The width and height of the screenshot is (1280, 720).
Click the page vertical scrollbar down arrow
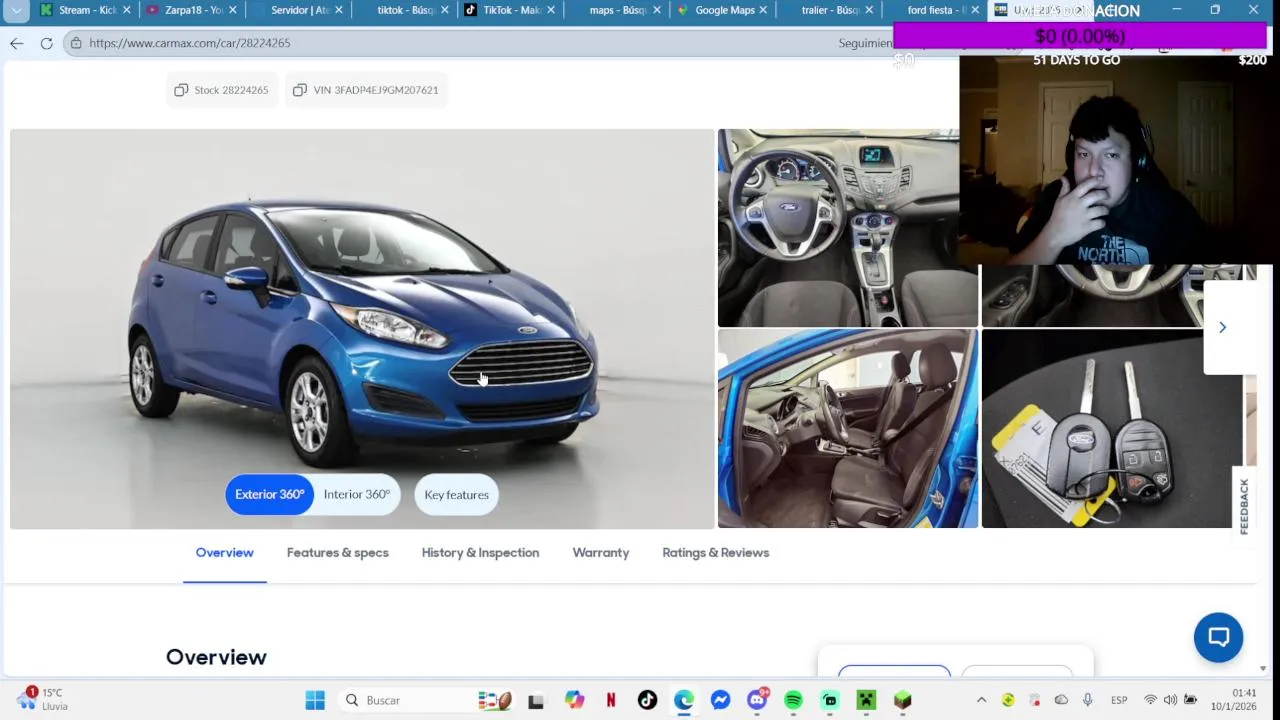(x=1263, y=668)
